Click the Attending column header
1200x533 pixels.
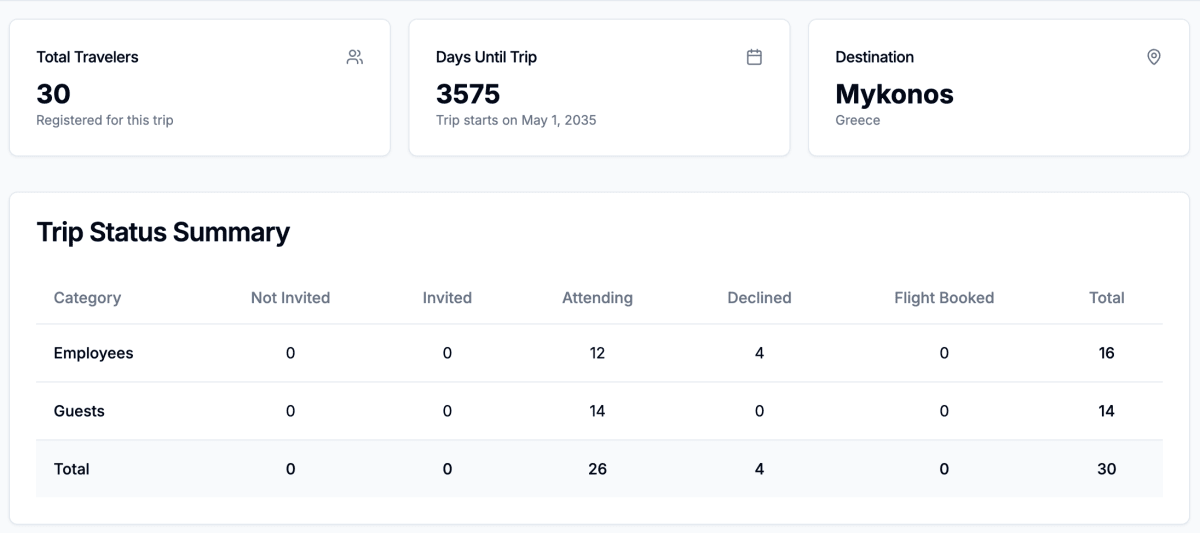(x=597, y=297)
